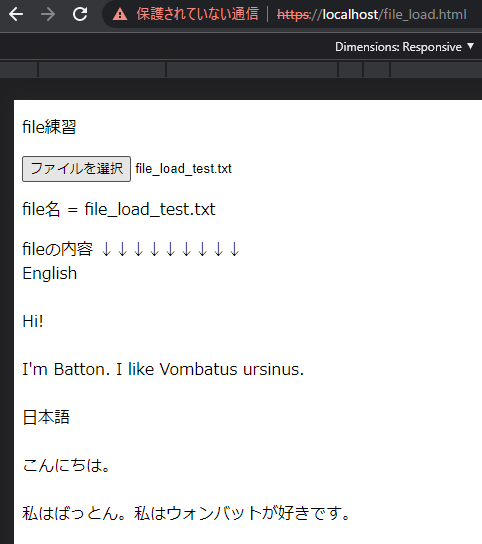The width and height of the screenshot is (482, 544).
Task: Focus the address bar URL localhost/file_load.html
Action: (x=372, y=15)
